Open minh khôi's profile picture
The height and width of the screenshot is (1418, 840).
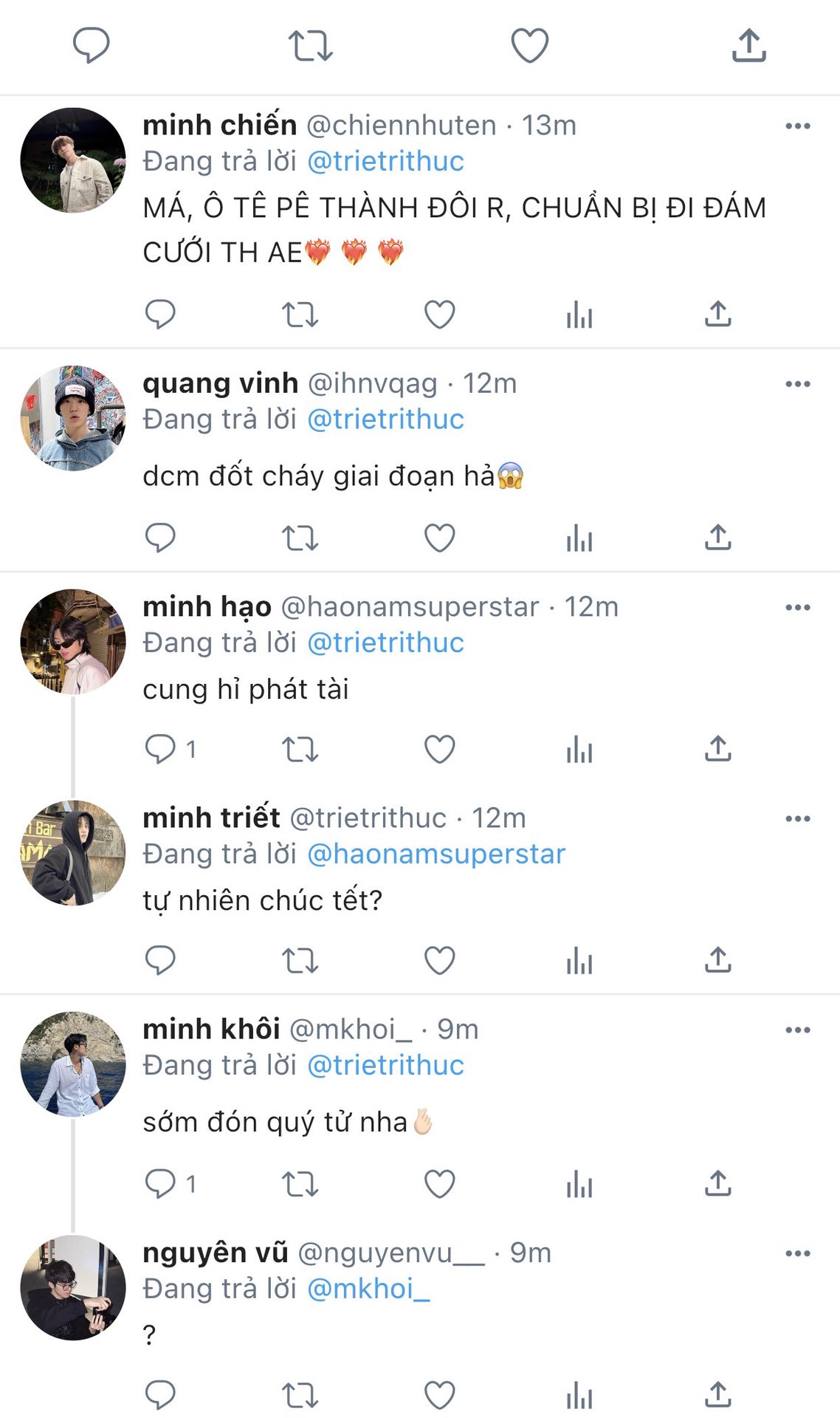pos(73,1064)
